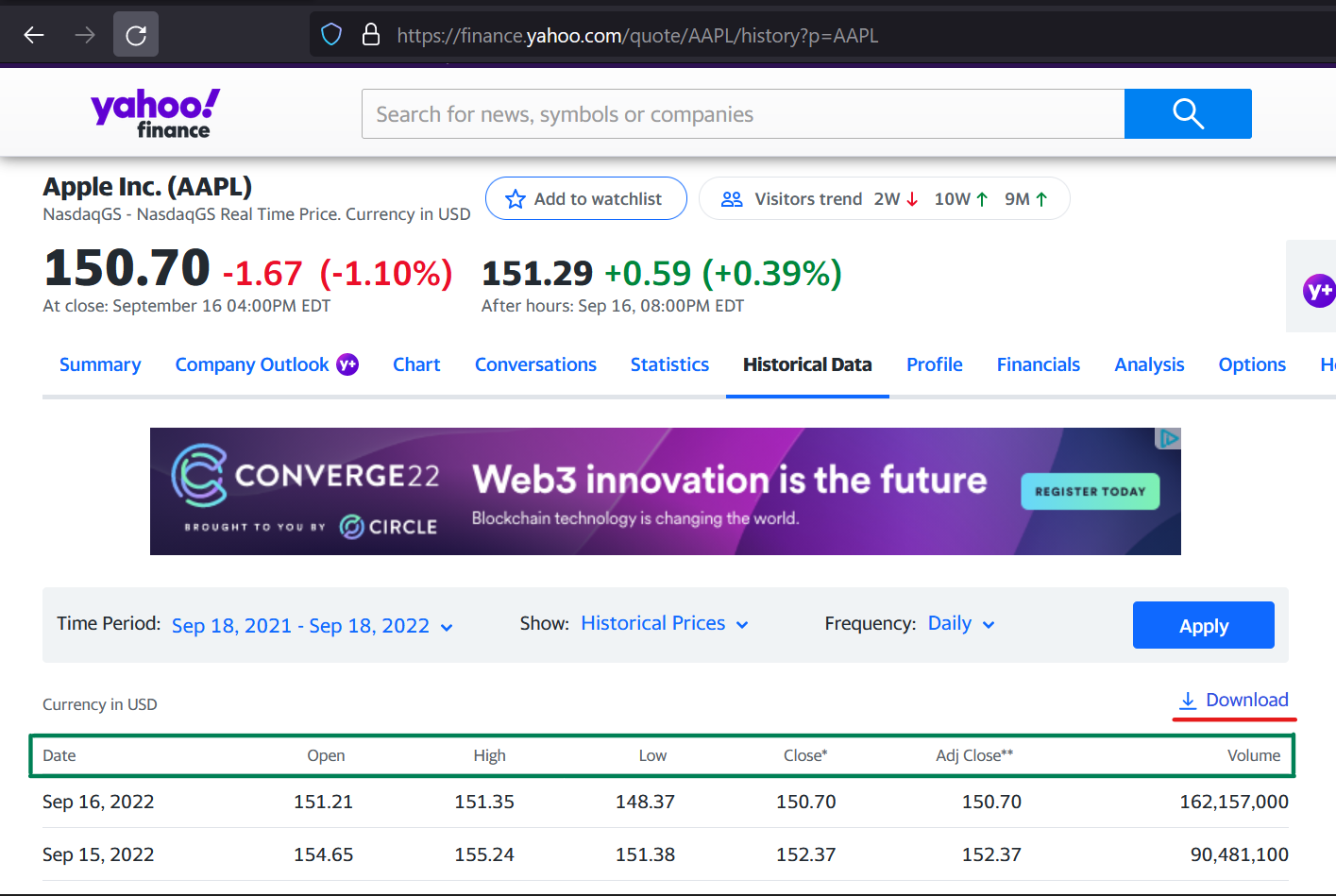Add Apple to watchlist

586,198
